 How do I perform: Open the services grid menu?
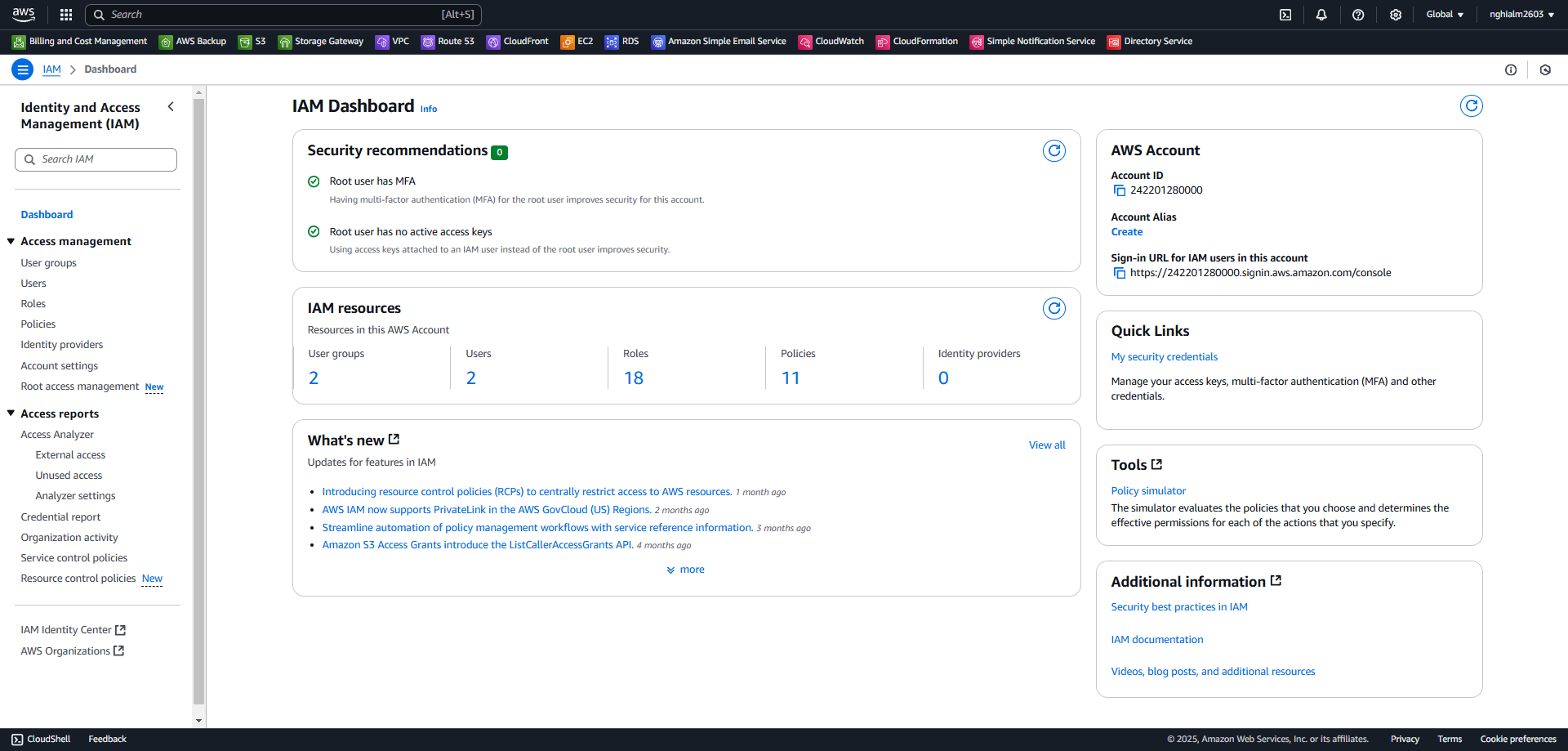[66, 15]
